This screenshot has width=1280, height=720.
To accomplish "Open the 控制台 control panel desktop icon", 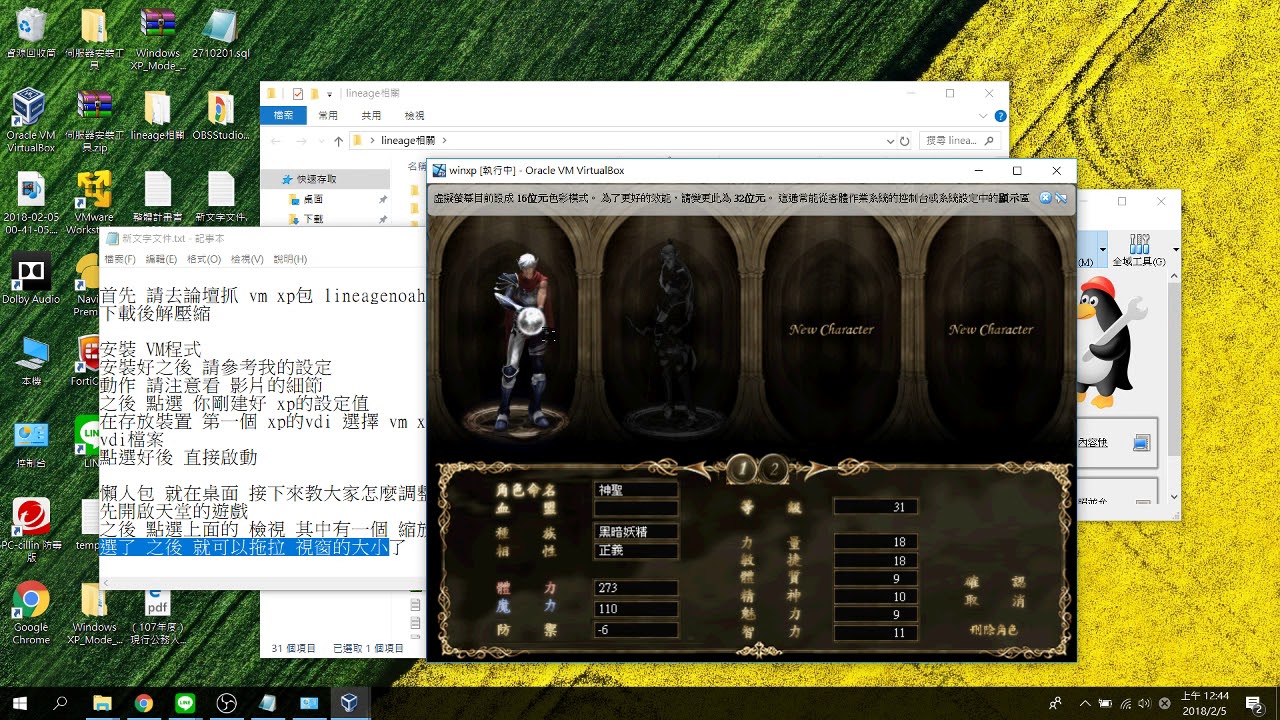I will click(x=31, y=445).
